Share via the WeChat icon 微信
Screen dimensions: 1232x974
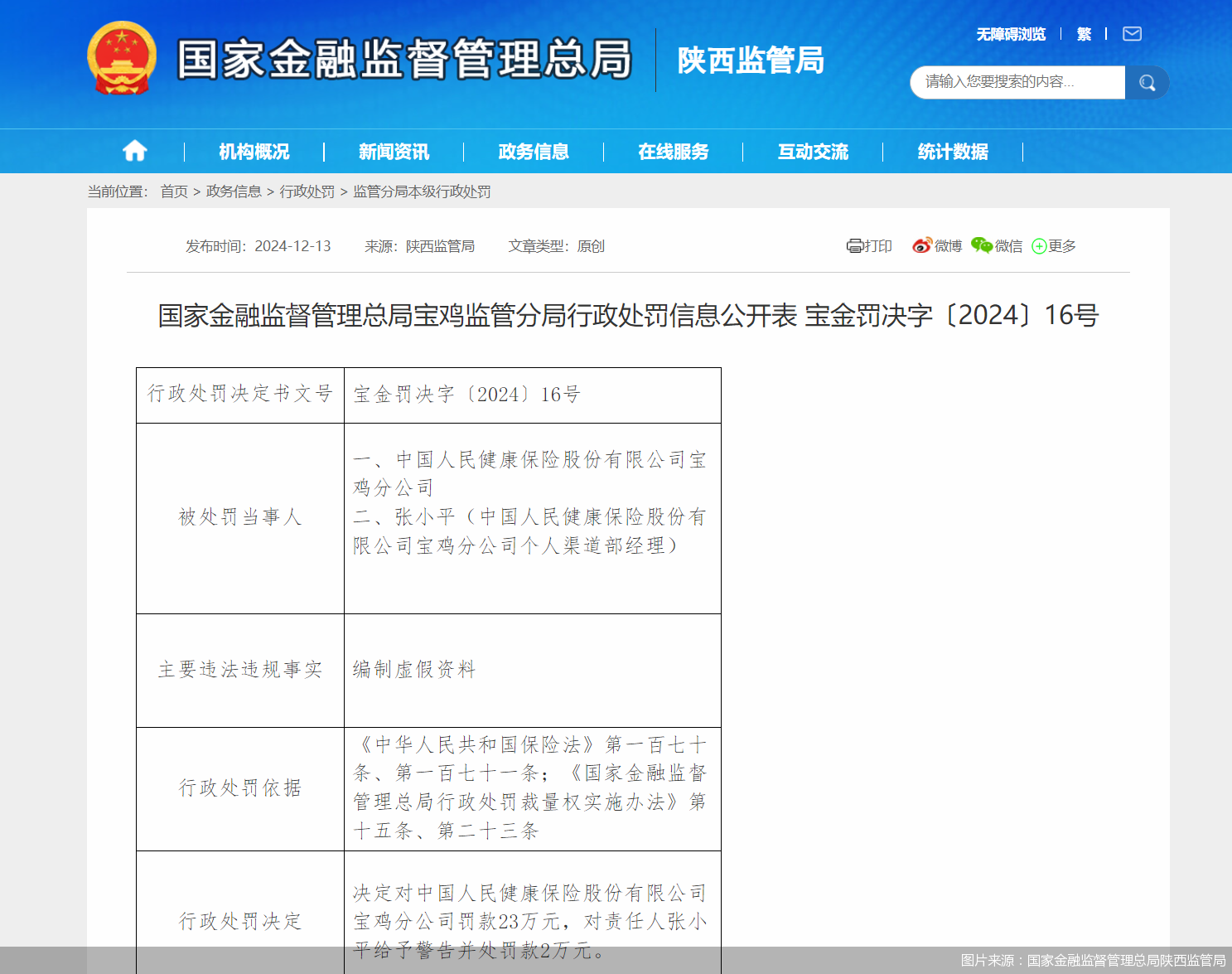pyautogui.click(x=997, y=246)
